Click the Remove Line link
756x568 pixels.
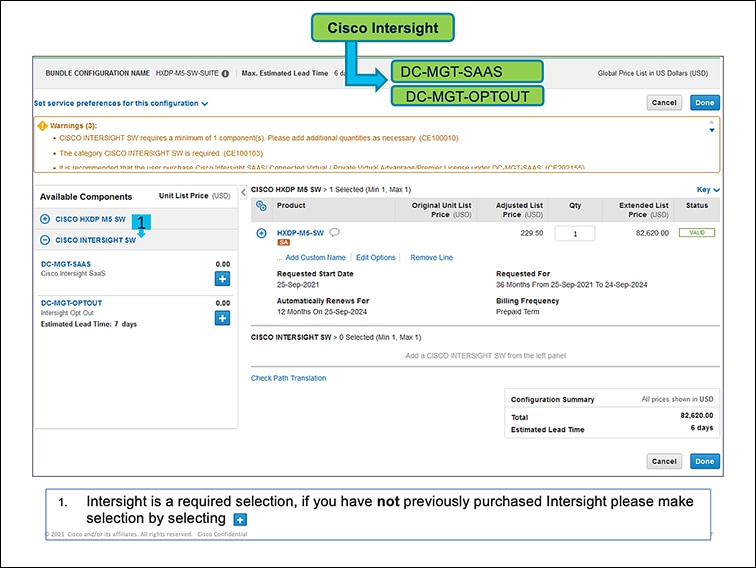[431, 257]
